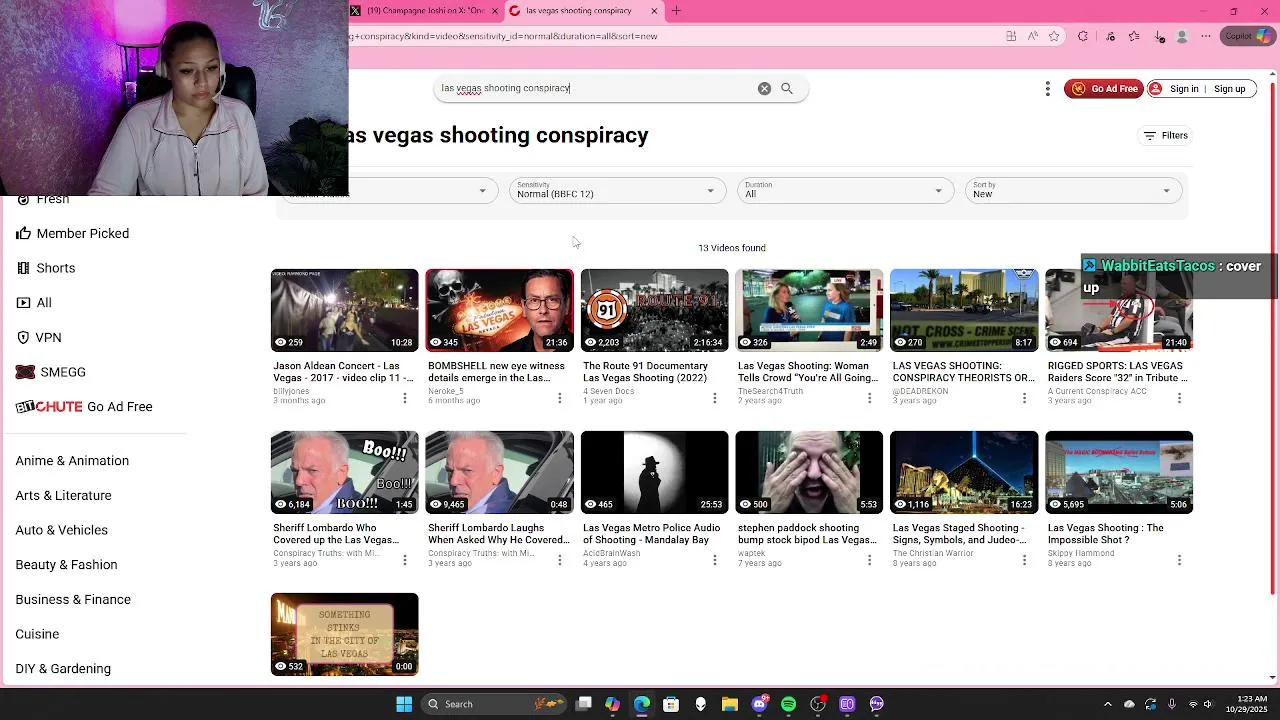Expand the Sort by dropdown set to New
This screenshot has height=720, width=1280.
click(x=1073, y=190)
